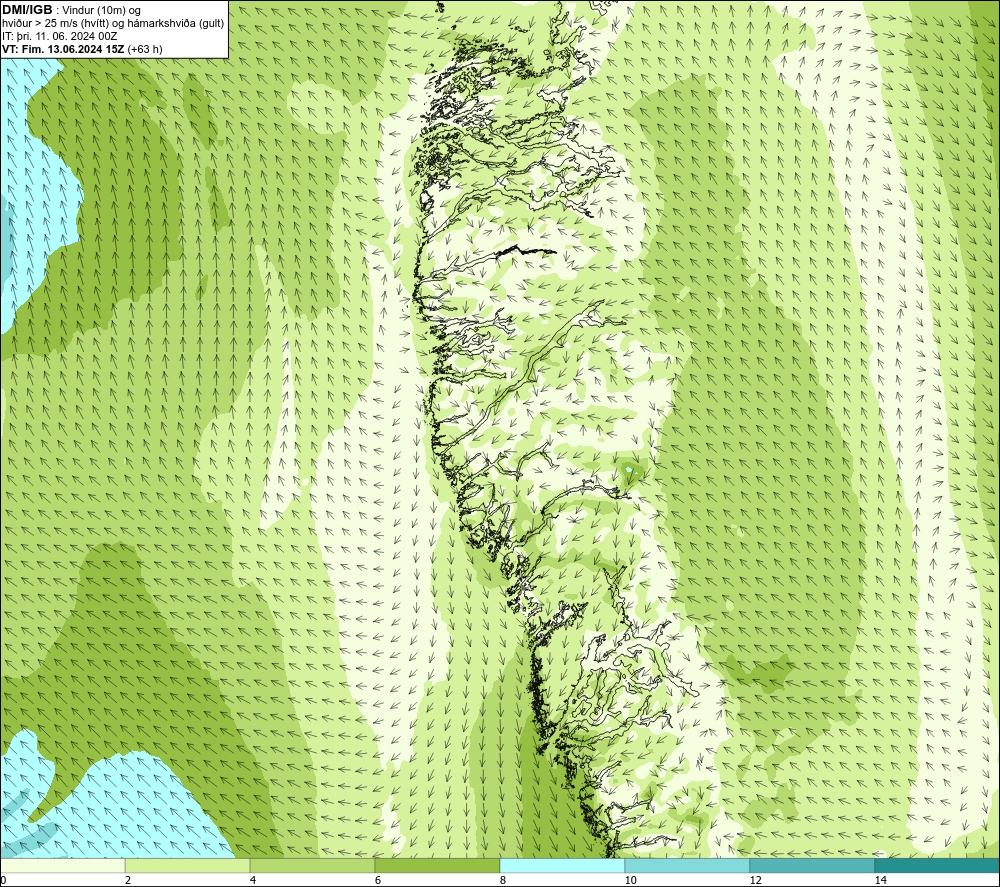
Task: Click the 0–2 m/s palest legend swatch
Action: [62, 865]
